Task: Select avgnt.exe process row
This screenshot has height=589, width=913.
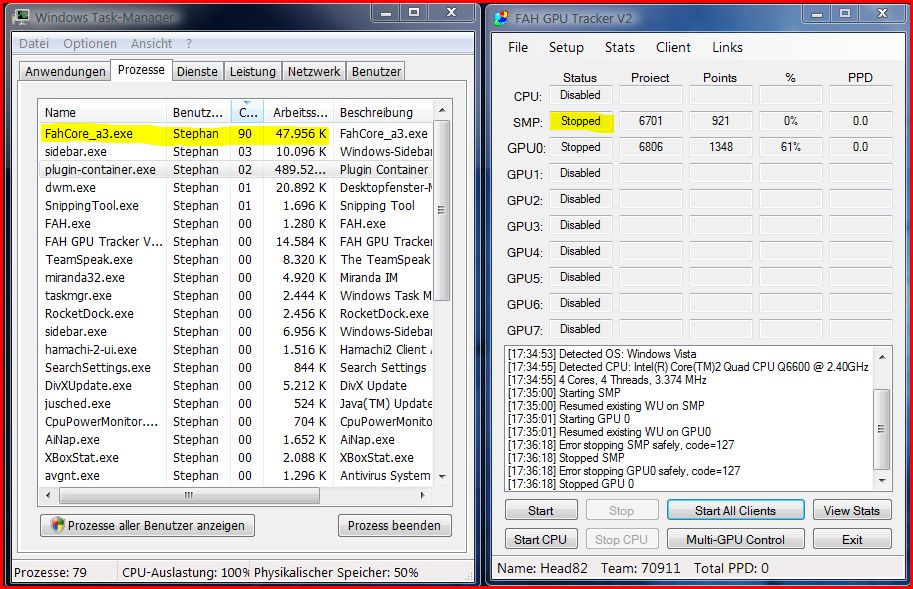Action: coord(236,476)
